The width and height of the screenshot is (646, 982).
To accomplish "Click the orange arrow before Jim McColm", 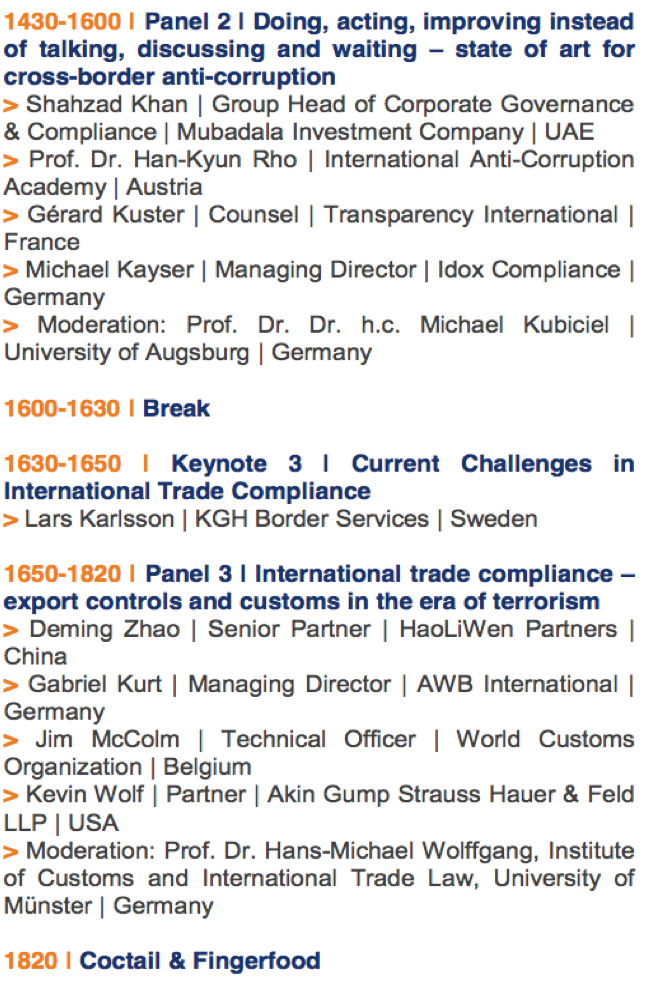I will pos(11,741).
